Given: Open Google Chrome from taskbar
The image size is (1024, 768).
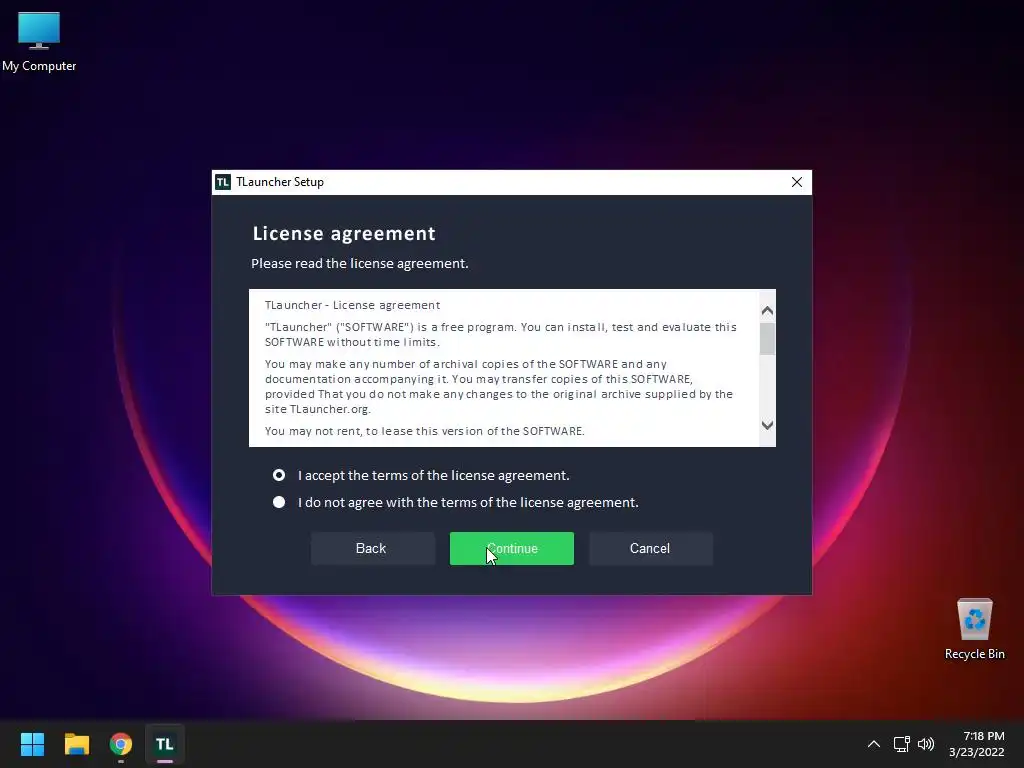Looking at the screenshot, I should (x=121, y=744).
